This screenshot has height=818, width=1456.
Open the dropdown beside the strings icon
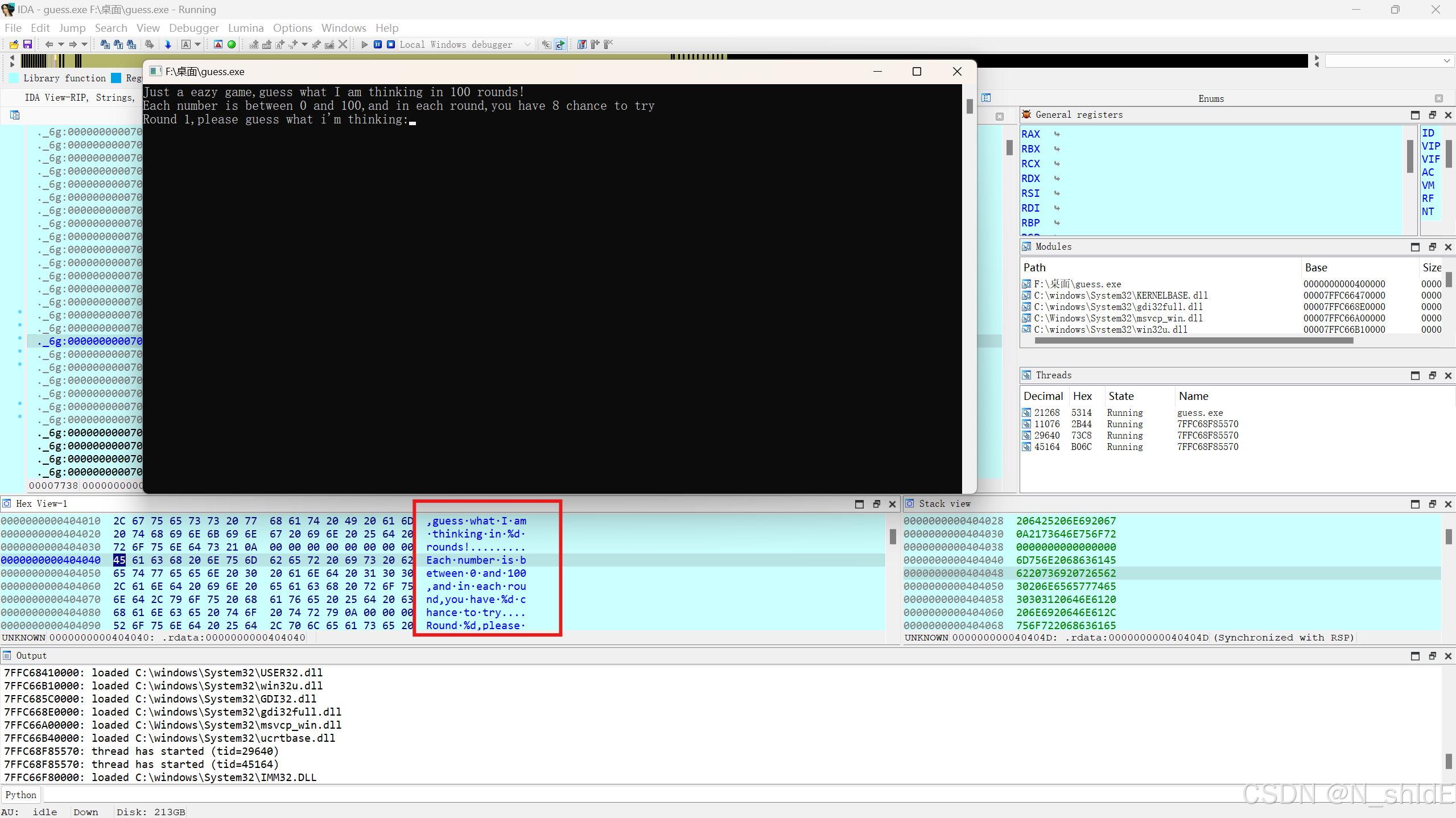pos(197,44)
